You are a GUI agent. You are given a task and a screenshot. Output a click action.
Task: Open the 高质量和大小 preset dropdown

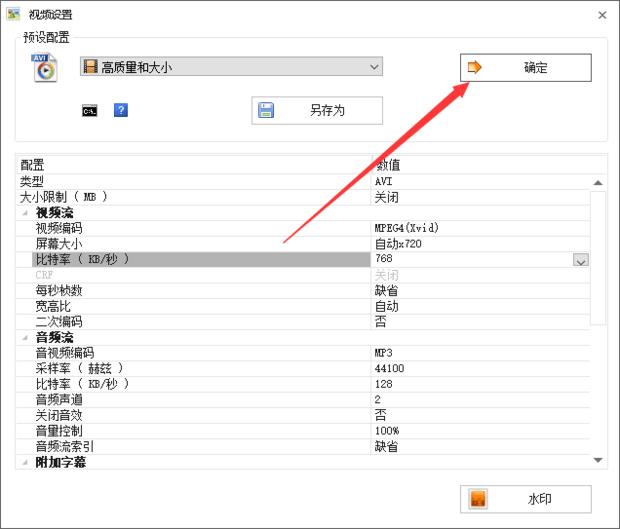[374, 67]
